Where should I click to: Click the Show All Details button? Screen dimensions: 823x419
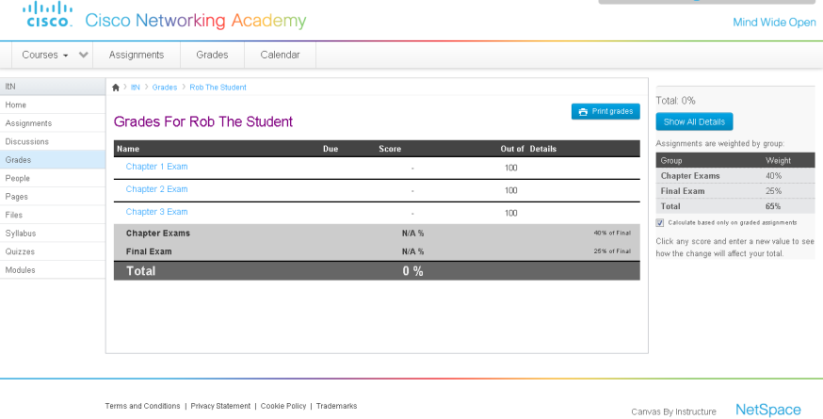click(x=694, y=122)
